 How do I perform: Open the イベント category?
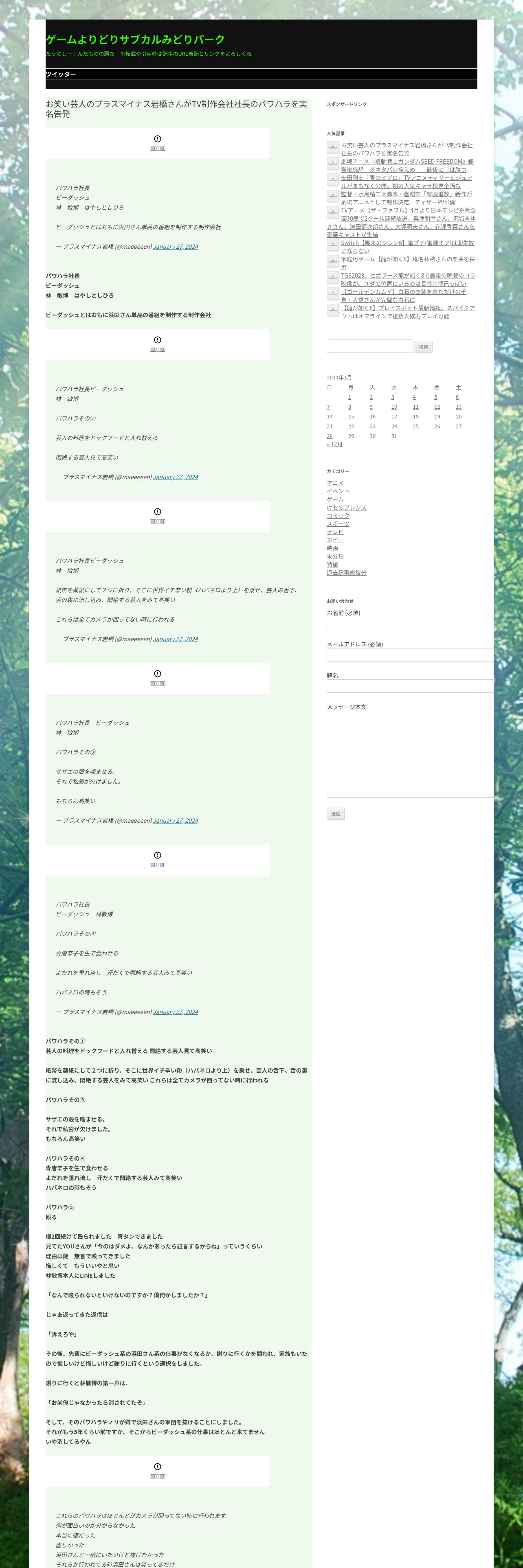[338, 491]
